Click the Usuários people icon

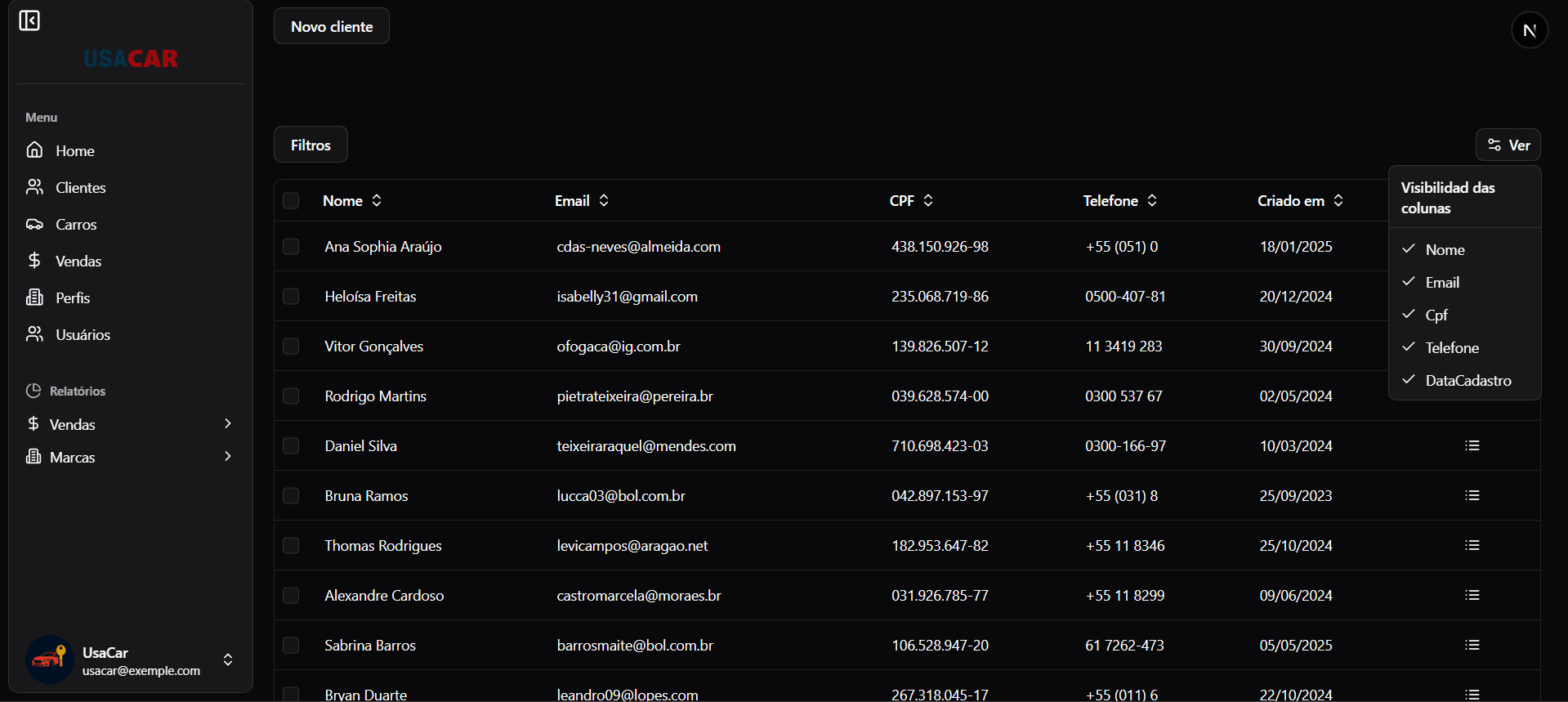(x=34, y=334)
